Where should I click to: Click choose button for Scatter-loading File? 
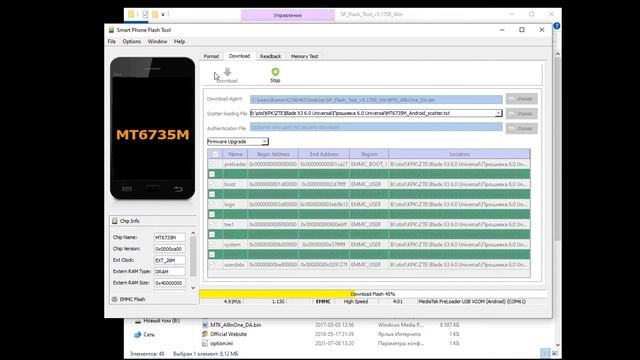(x=522, y=113)
